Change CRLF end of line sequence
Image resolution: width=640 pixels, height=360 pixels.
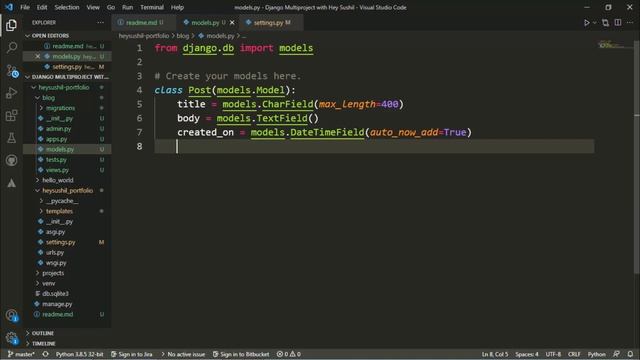(574, 354)
